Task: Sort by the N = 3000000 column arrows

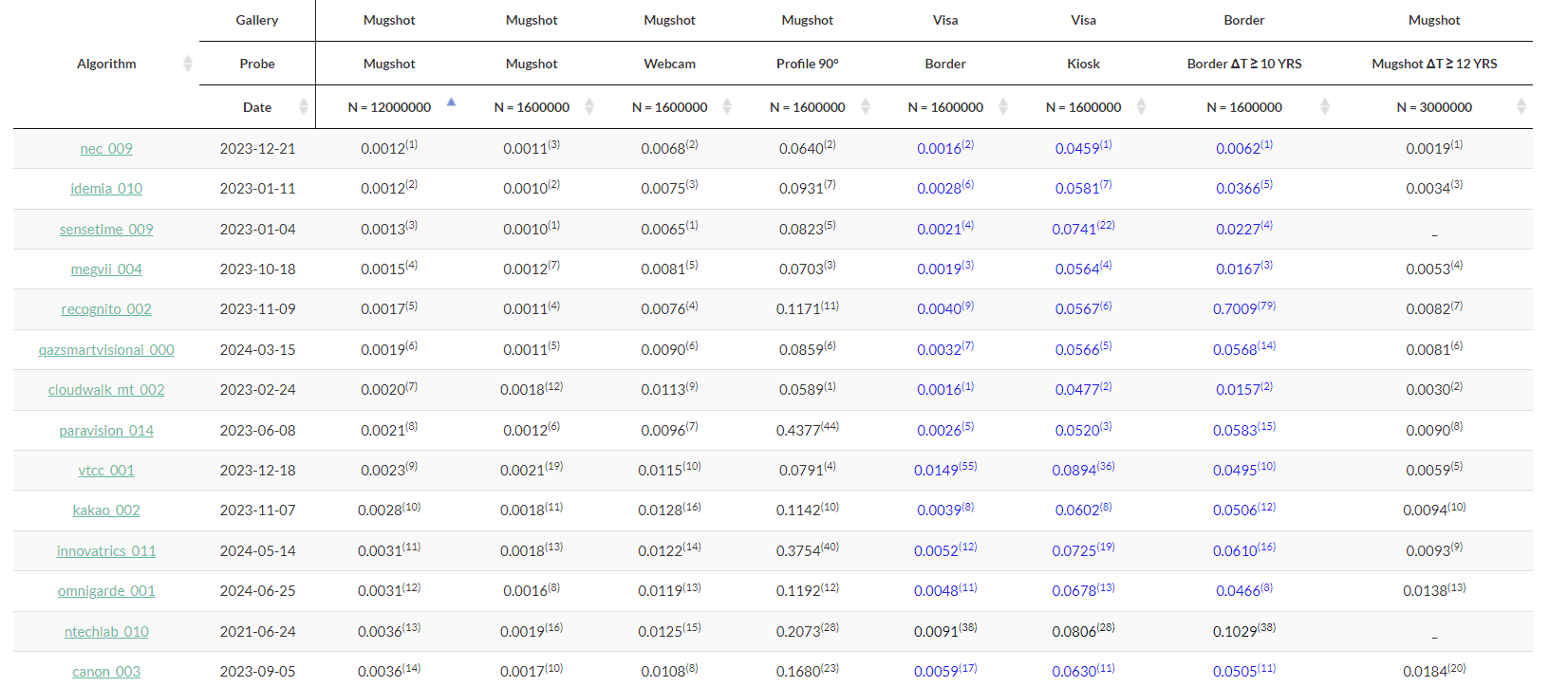Action: coord(1521,106)
